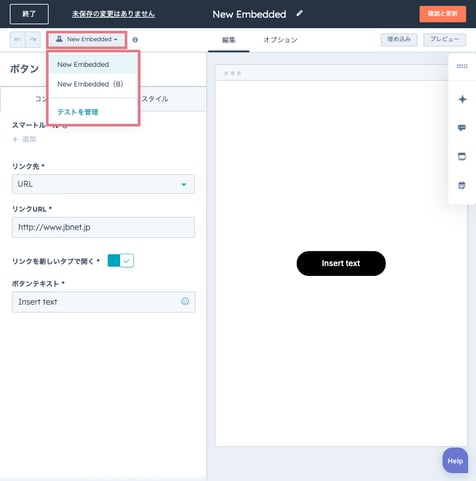The height and width of the screenshot is (481, 476).
Task: Select New Embedded (B) variant
Action: coord(90,84)
